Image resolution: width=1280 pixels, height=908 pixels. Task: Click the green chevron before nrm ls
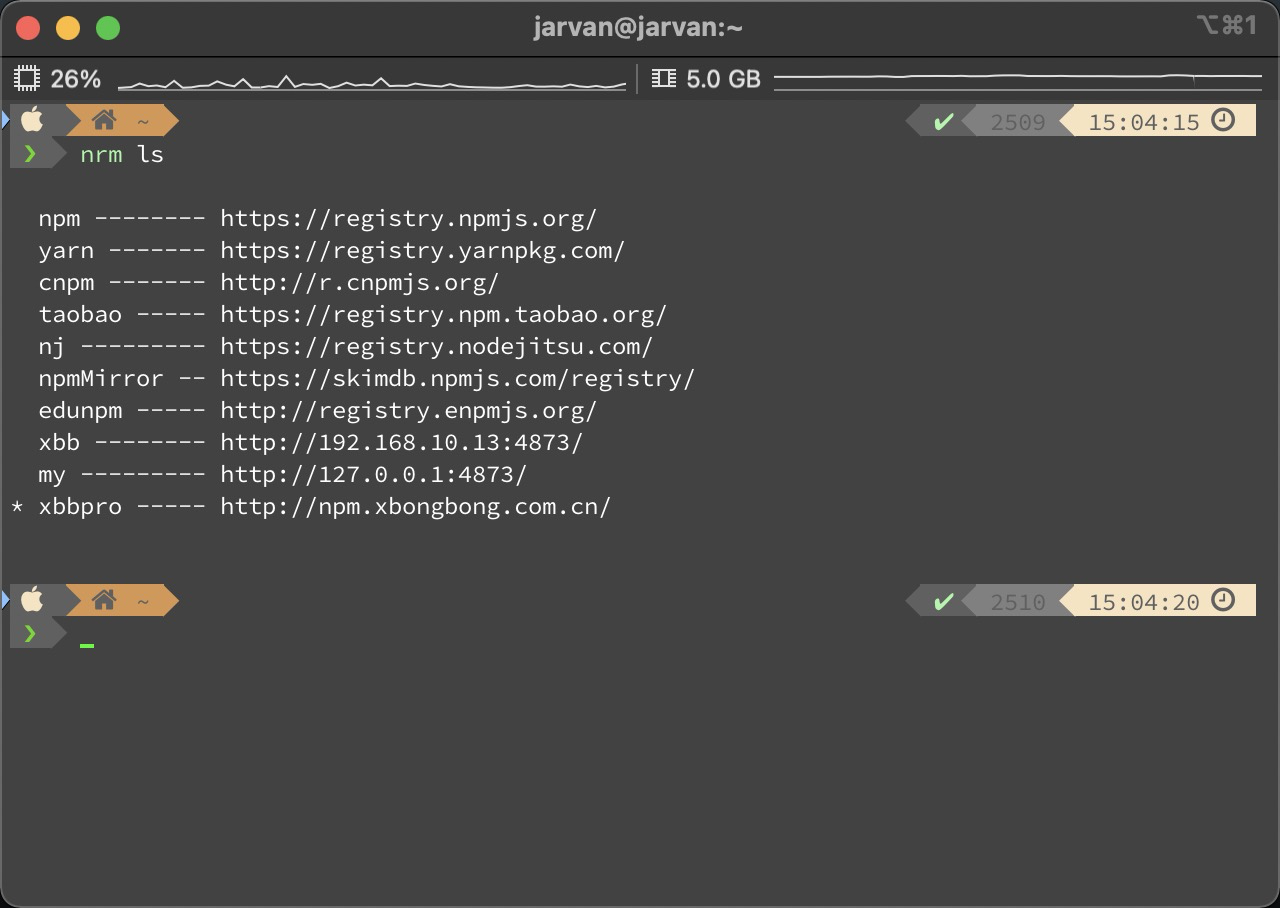pos(30,154)
